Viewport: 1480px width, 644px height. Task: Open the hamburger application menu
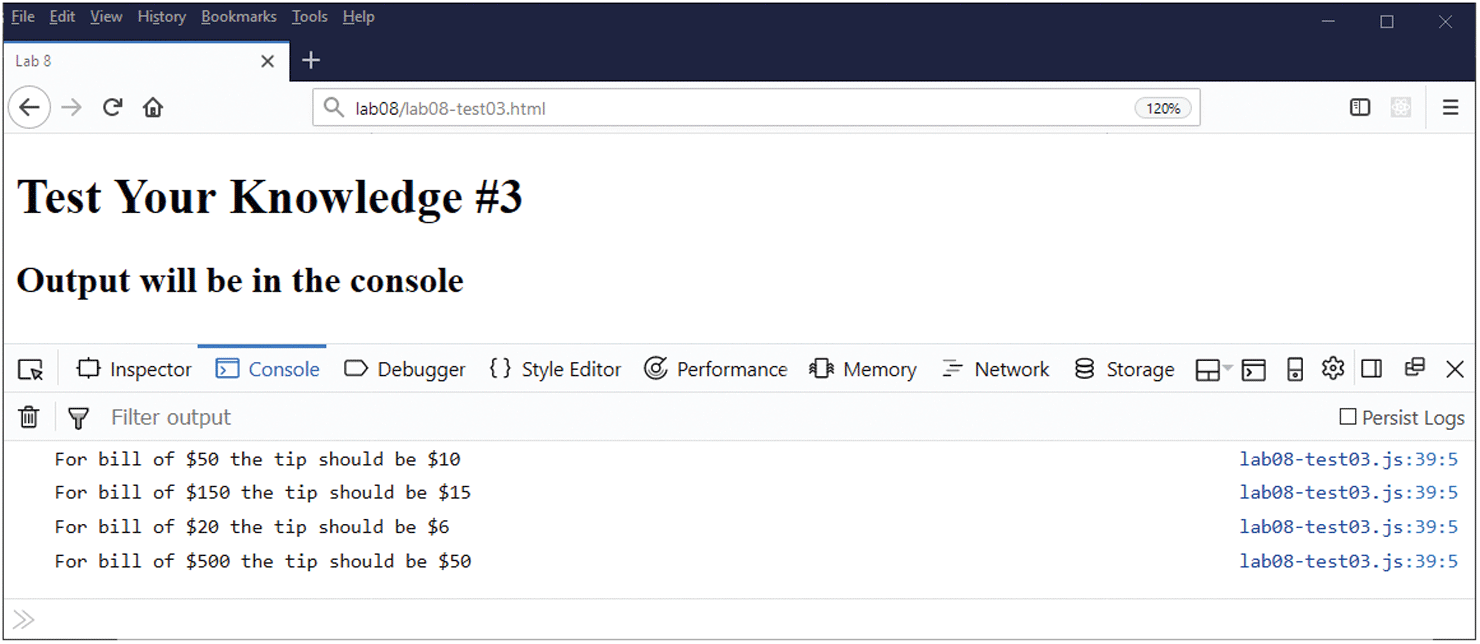pyautogui.click(x=1450, y=108)
